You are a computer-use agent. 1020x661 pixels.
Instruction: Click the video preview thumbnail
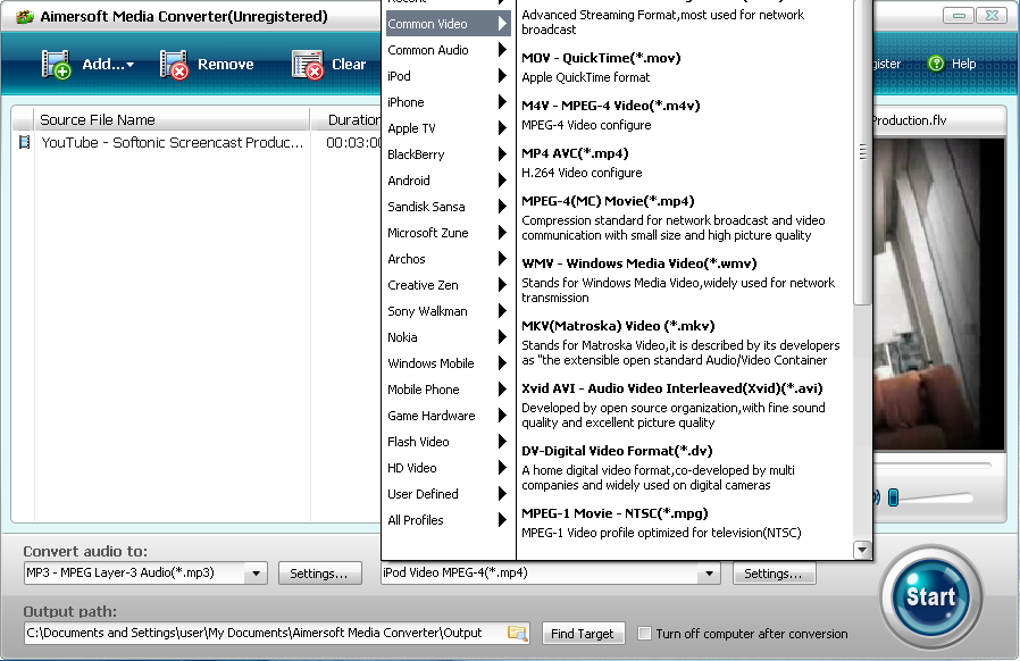[x=939, y=293]
